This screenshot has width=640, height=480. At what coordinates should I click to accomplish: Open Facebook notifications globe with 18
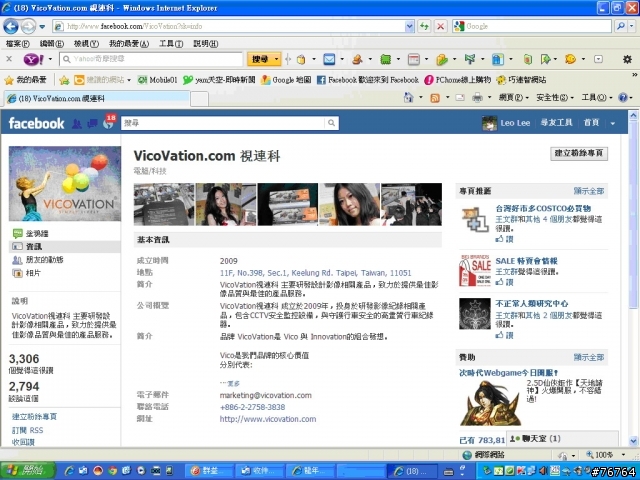click(x=109, y=122)
